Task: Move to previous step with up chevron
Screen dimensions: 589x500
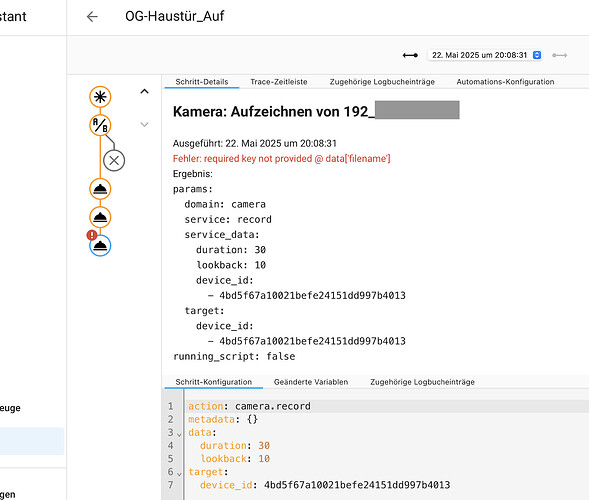Action: pyautogui.click(x=144, y=91)
